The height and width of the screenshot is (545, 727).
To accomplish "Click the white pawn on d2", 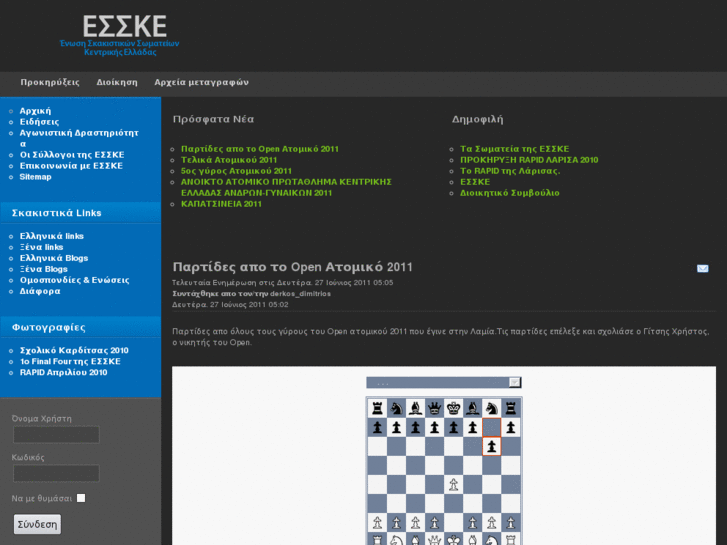I will (434, 523).
